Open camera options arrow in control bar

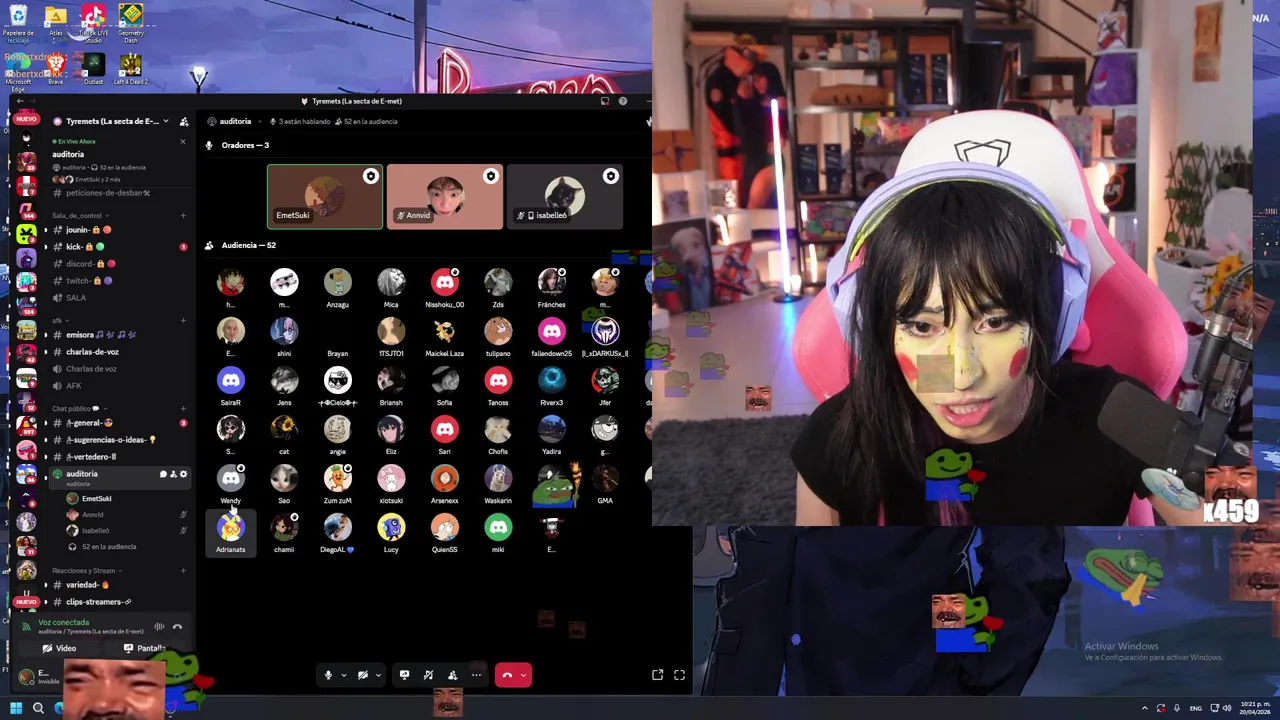[x=378, y=675]
